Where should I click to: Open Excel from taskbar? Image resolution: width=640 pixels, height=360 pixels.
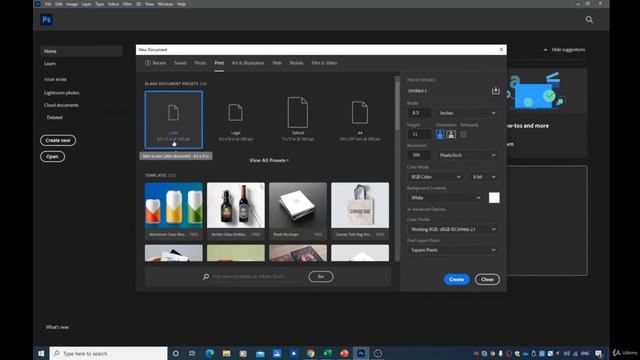pyautogui.click(x=327, y=353)
